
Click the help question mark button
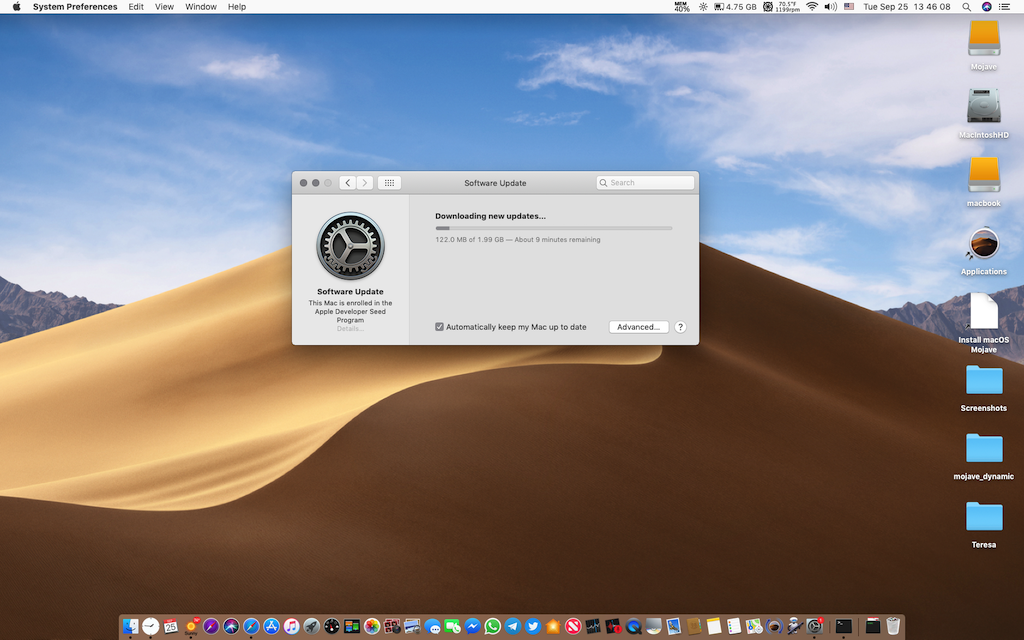point(680,327)
